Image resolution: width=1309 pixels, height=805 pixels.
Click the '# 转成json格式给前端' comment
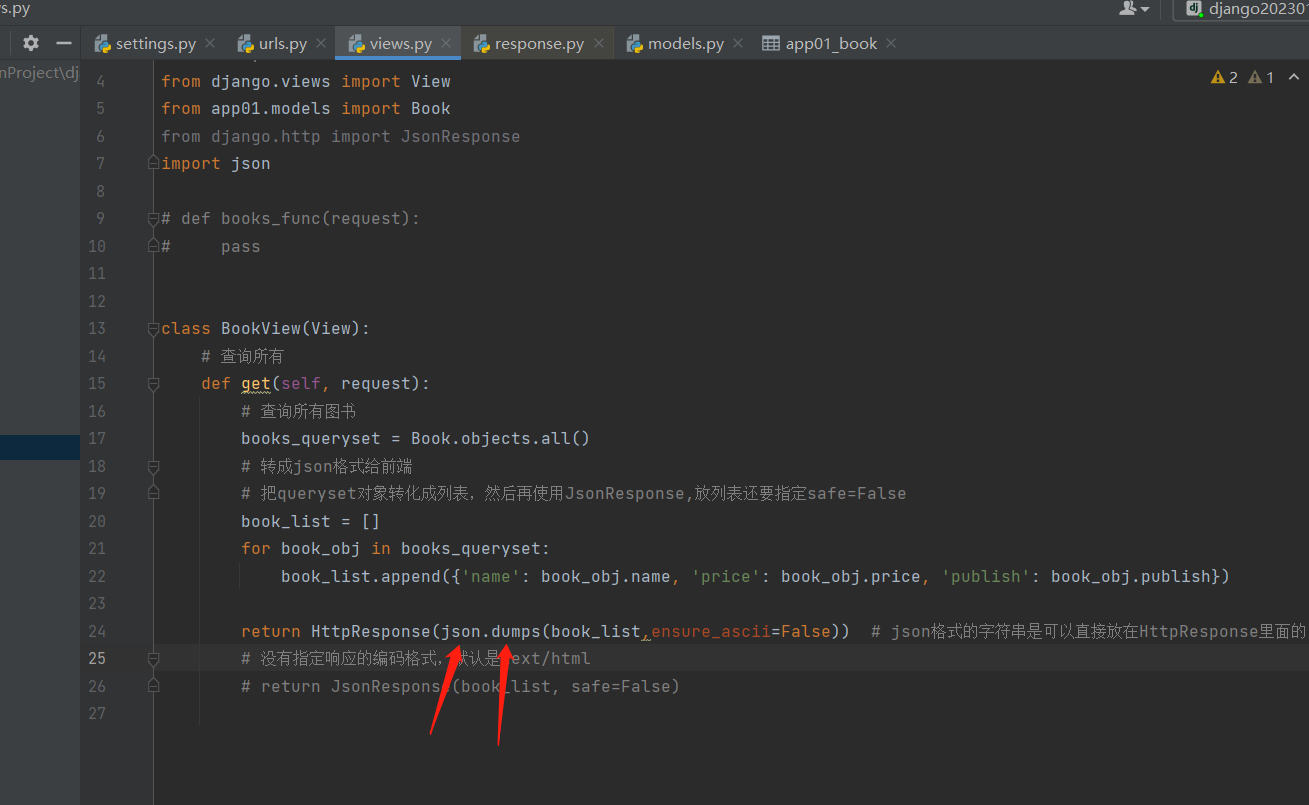coord(327,466)
